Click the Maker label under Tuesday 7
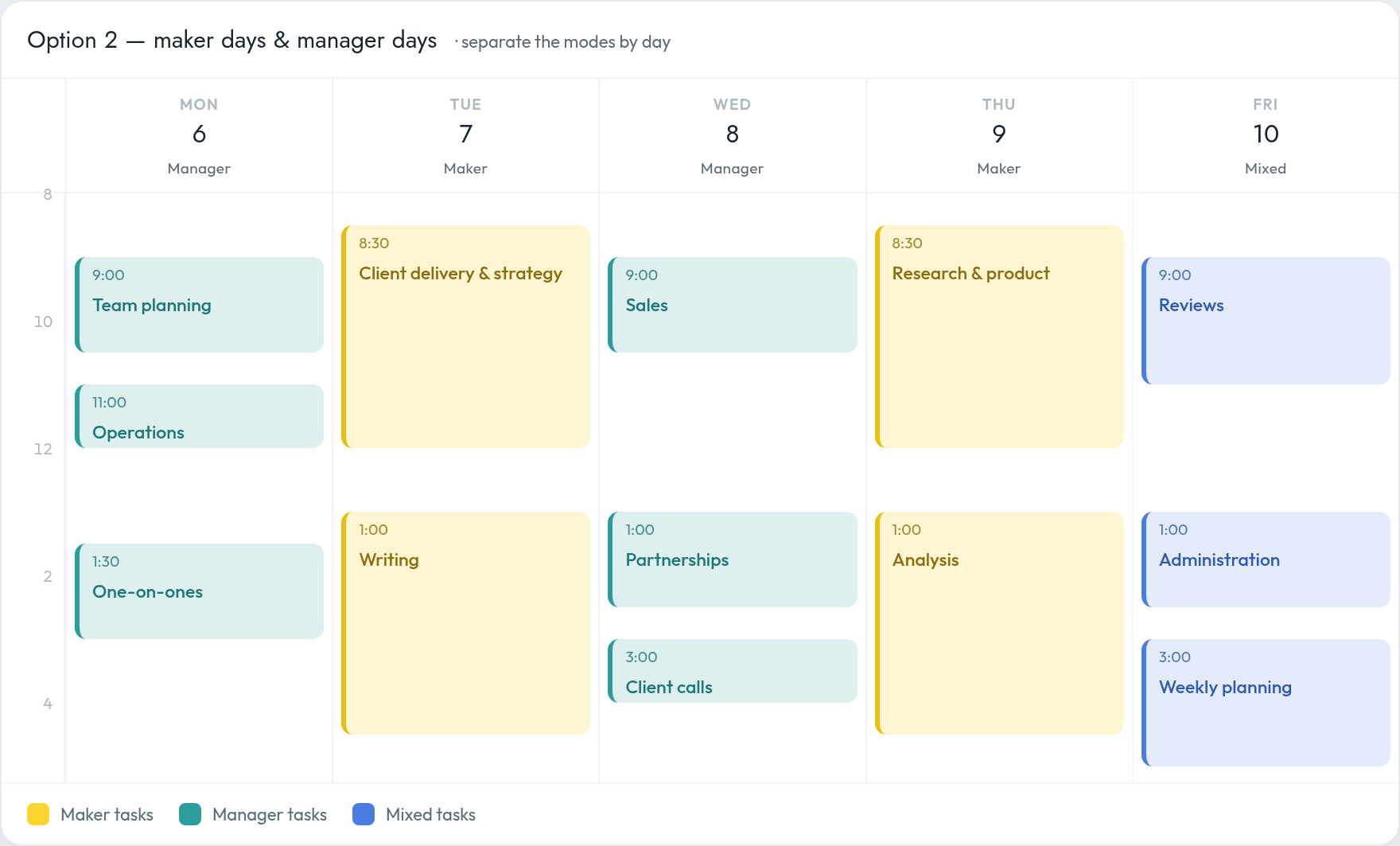This screenshot has height=846, width=1400. [465, 169]
